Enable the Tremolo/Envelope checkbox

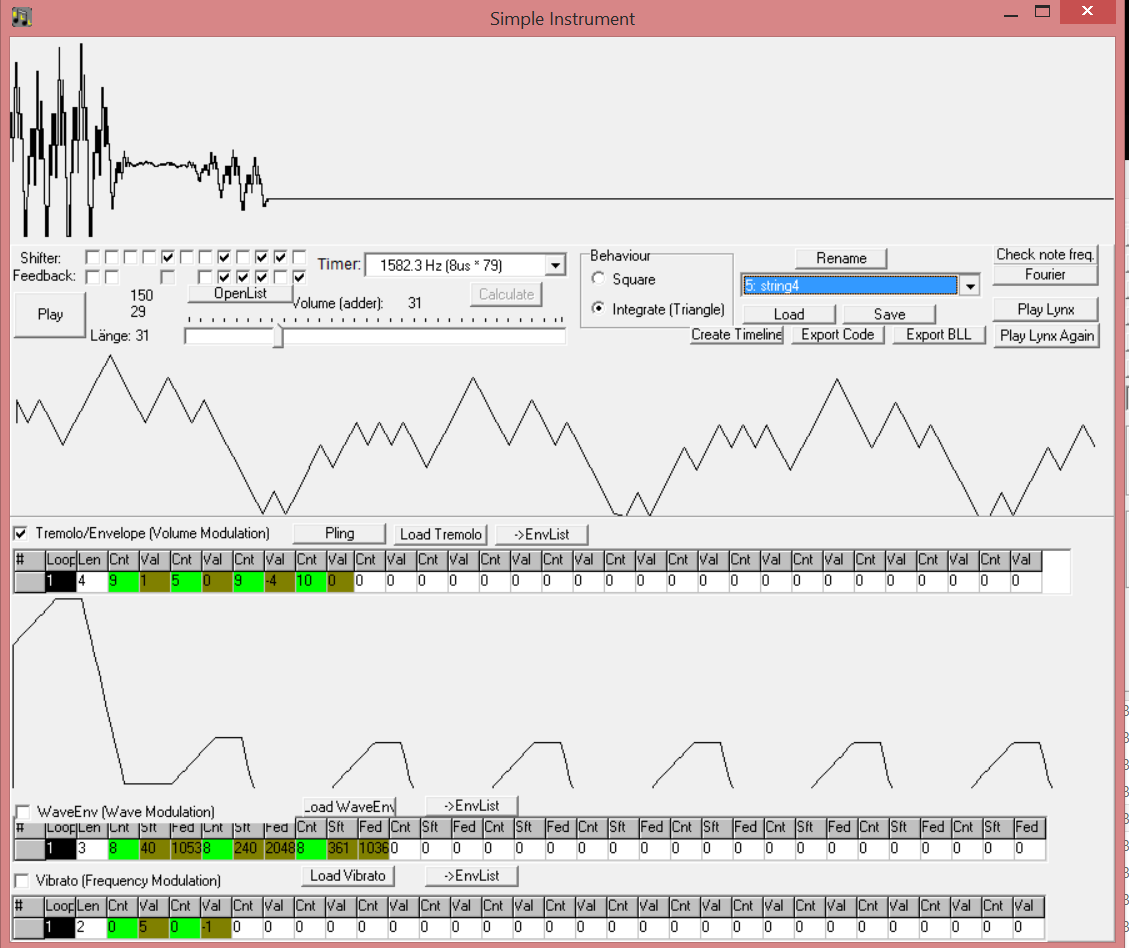click(20, 533)
